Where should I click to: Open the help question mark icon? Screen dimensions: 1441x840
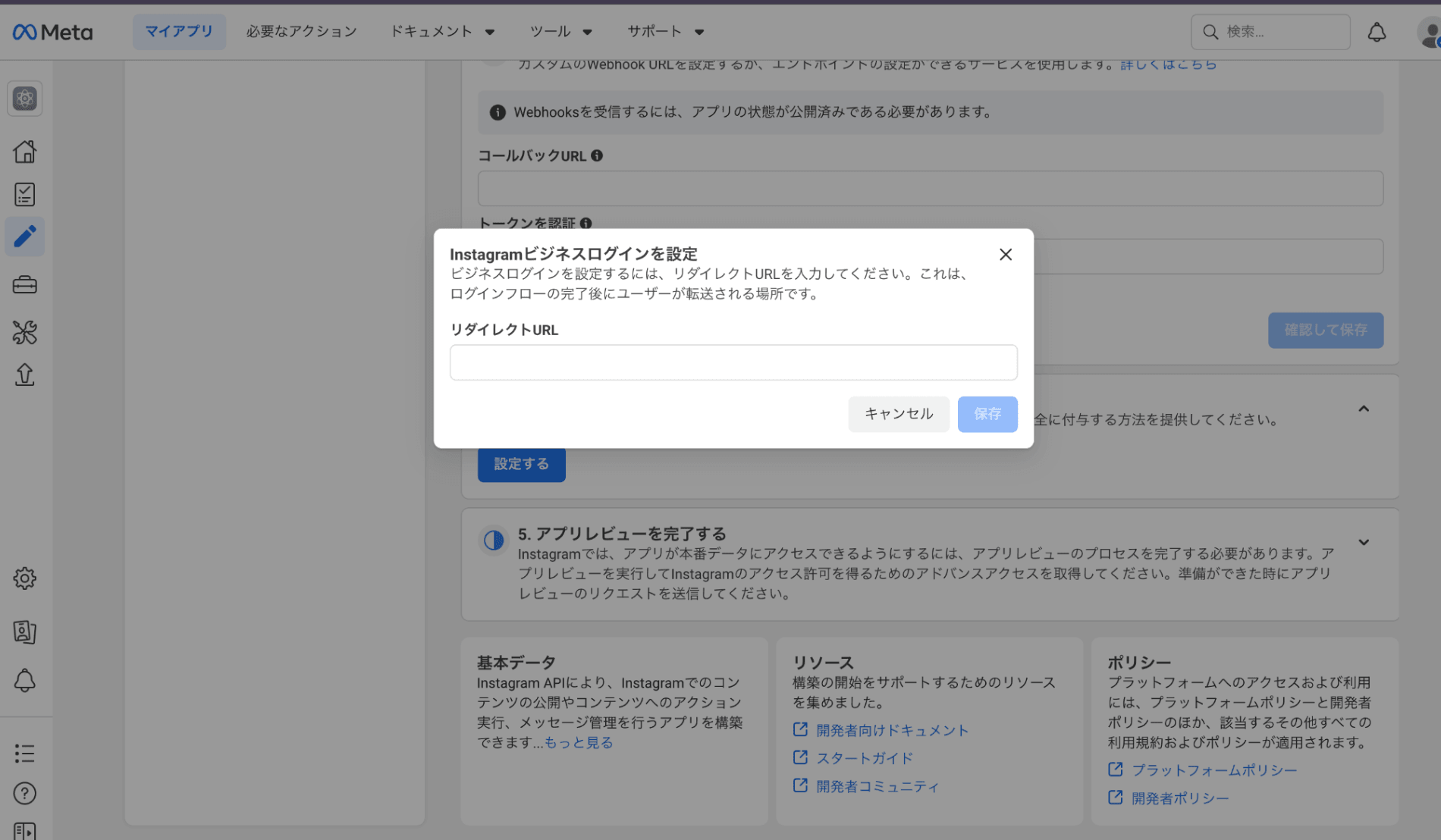(x=24, y=793)
